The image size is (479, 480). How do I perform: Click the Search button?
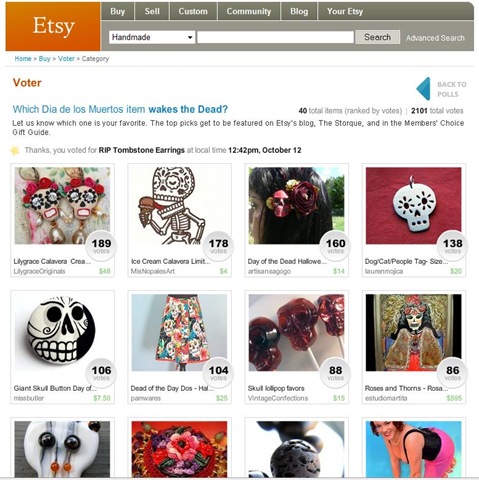pos(377,37)
